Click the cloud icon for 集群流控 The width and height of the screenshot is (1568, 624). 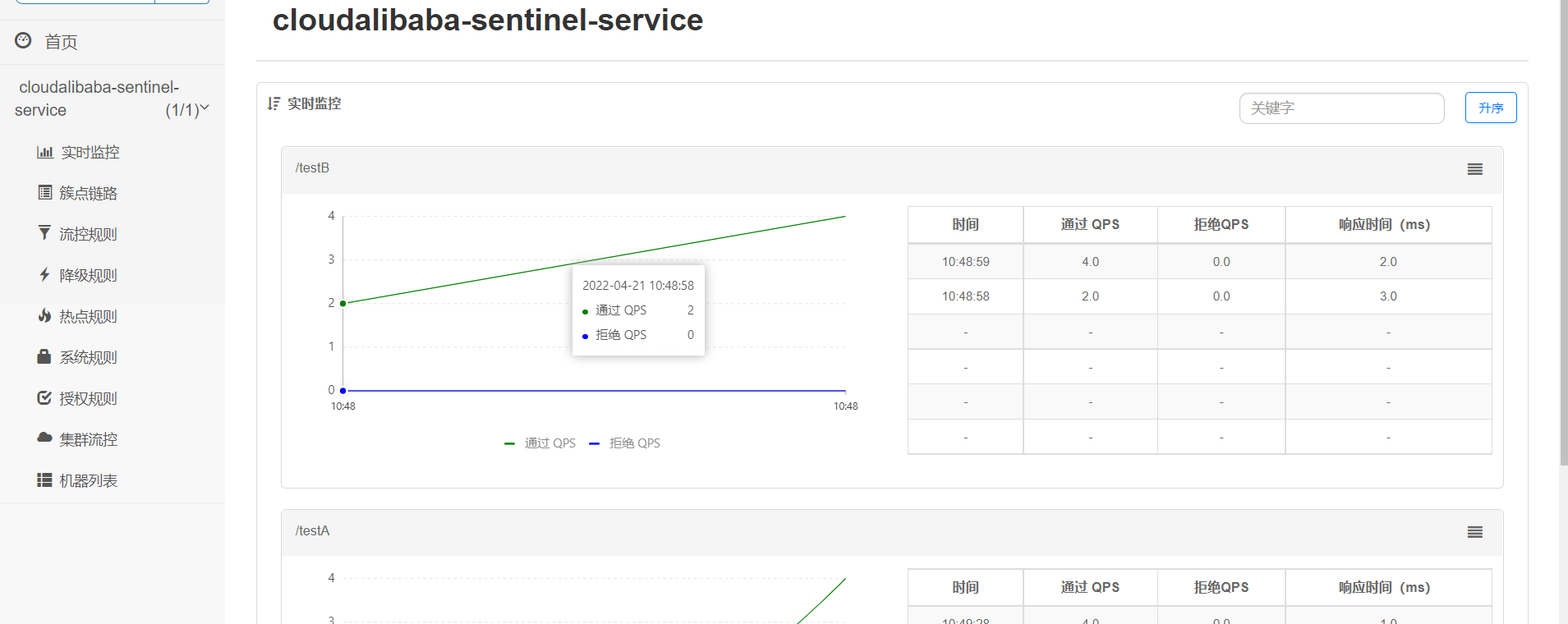[x=44, y=438]
